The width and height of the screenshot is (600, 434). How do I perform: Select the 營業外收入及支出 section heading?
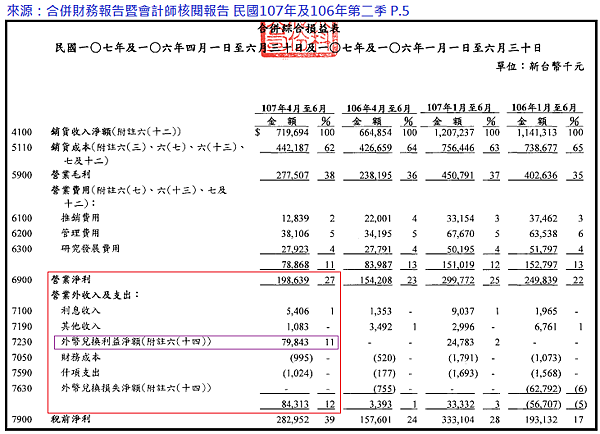(x=95, y=295)
